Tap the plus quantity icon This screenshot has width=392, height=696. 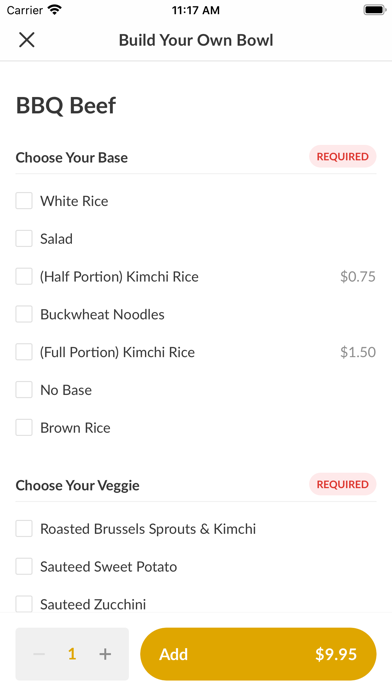pos(105,654)
